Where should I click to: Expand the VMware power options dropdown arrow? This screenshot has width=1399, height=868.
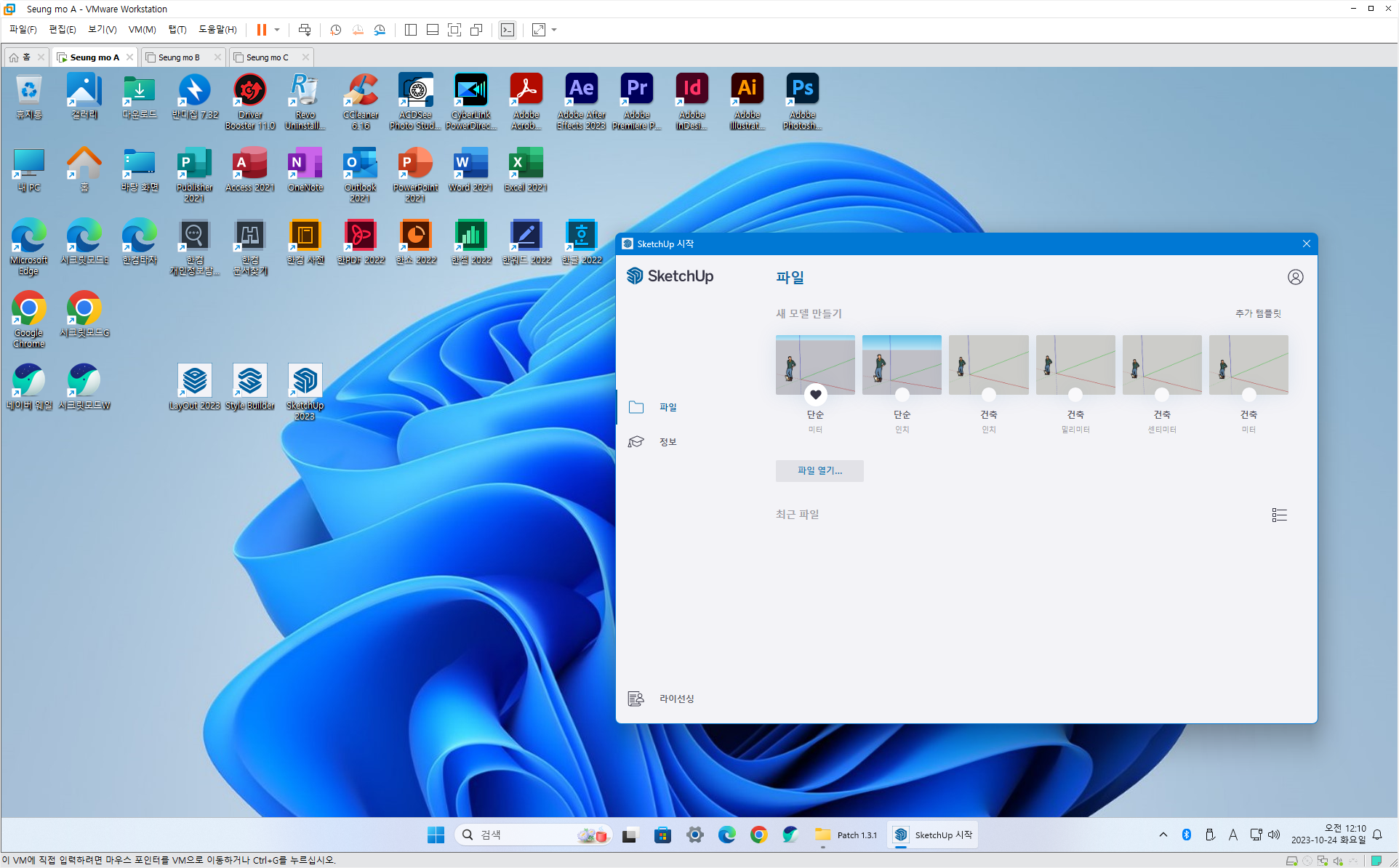pyautogui.click(x=277, y=30)
